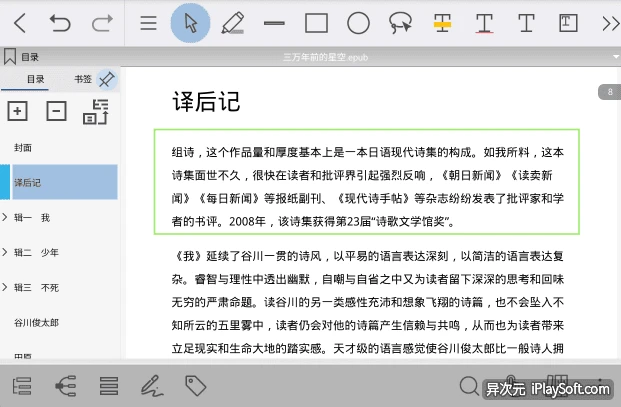This screenshot has width=621, height=407.
Task: Click the 译后记 heading text
Action: point(206,101)
